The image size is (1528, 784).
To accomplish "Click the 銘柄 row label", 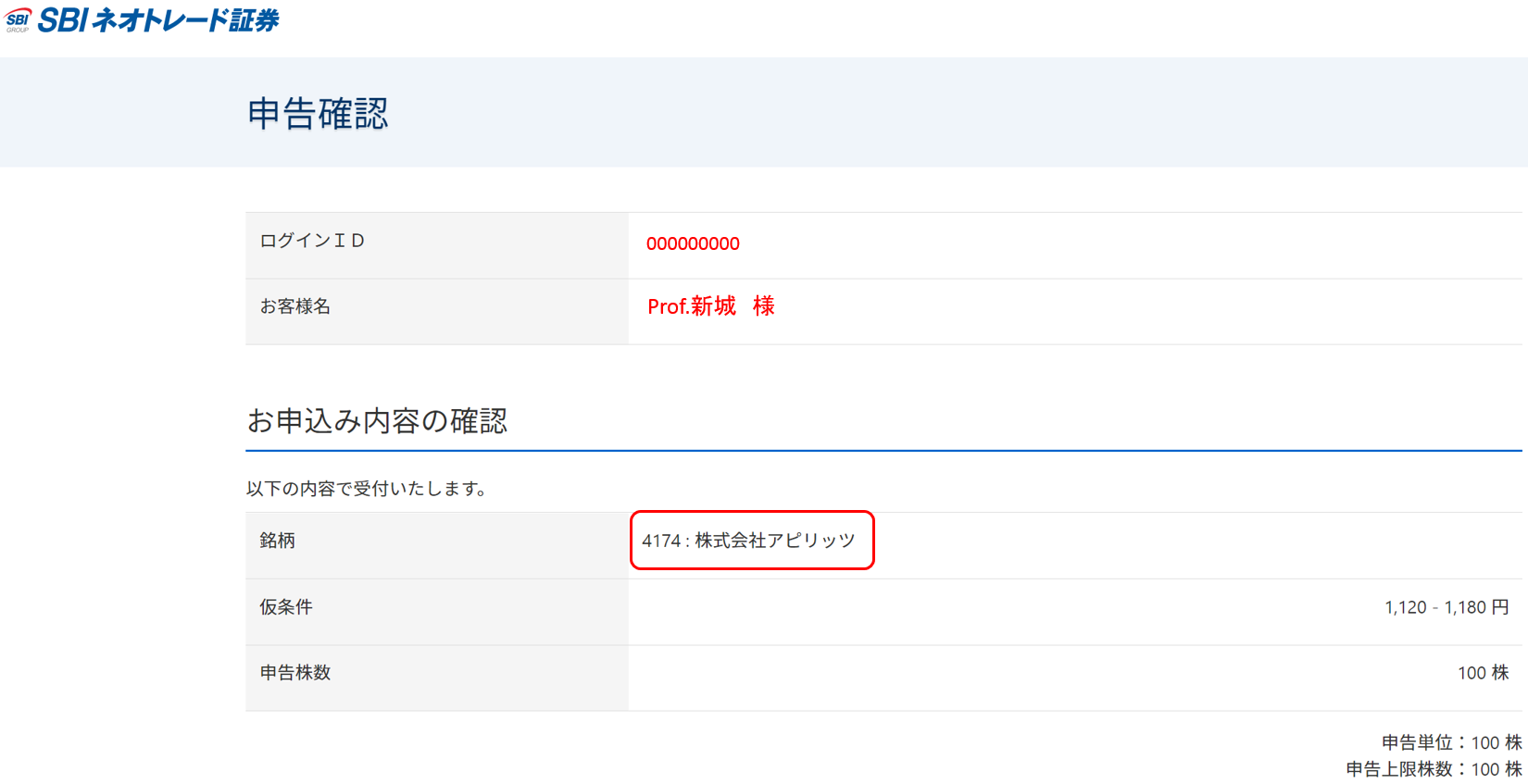I will tap(436, 545).
